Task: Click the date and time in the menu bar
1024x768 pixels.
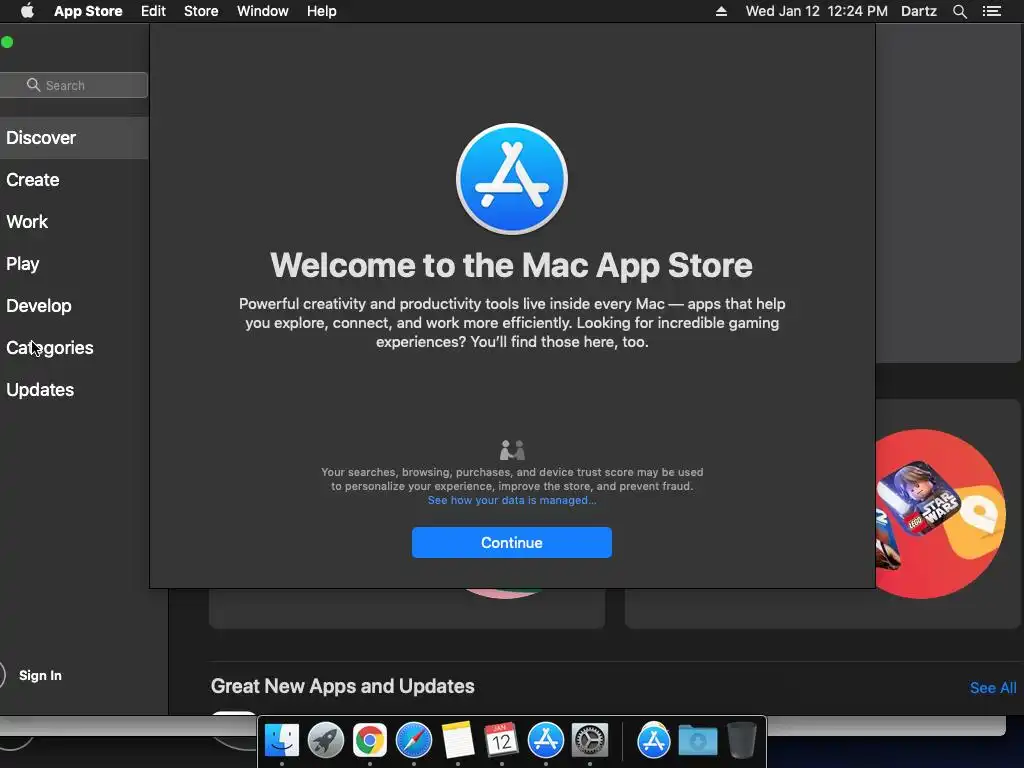Action: [816, 11]
